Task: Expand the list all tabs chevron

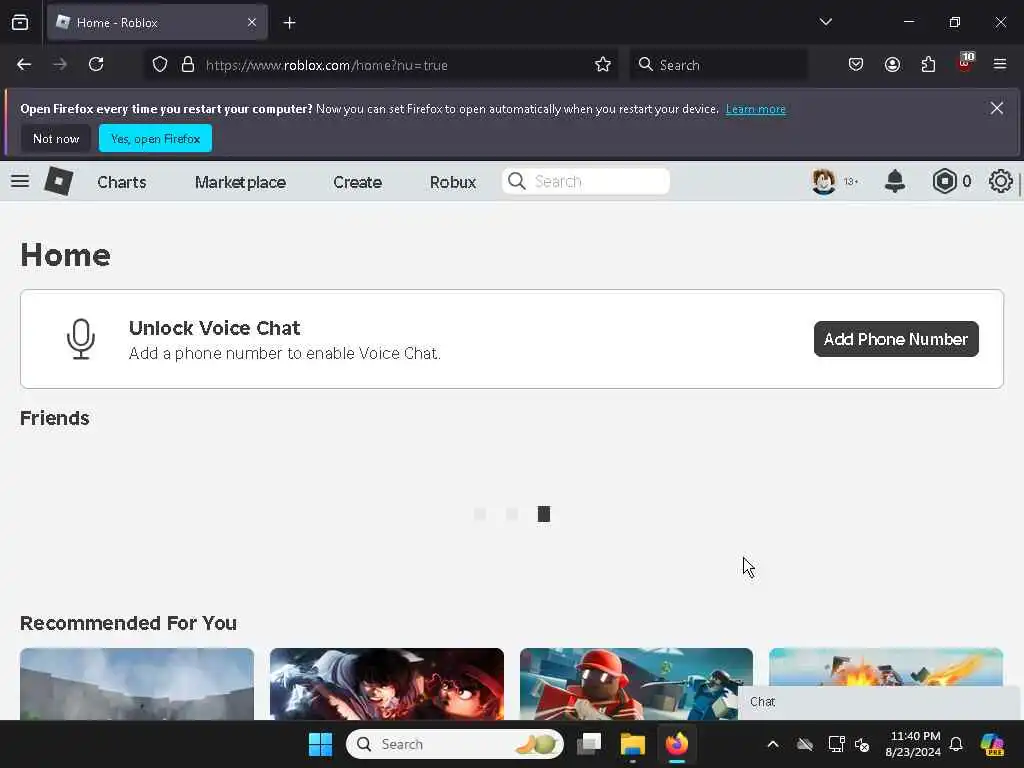Action: click(825, 22)
